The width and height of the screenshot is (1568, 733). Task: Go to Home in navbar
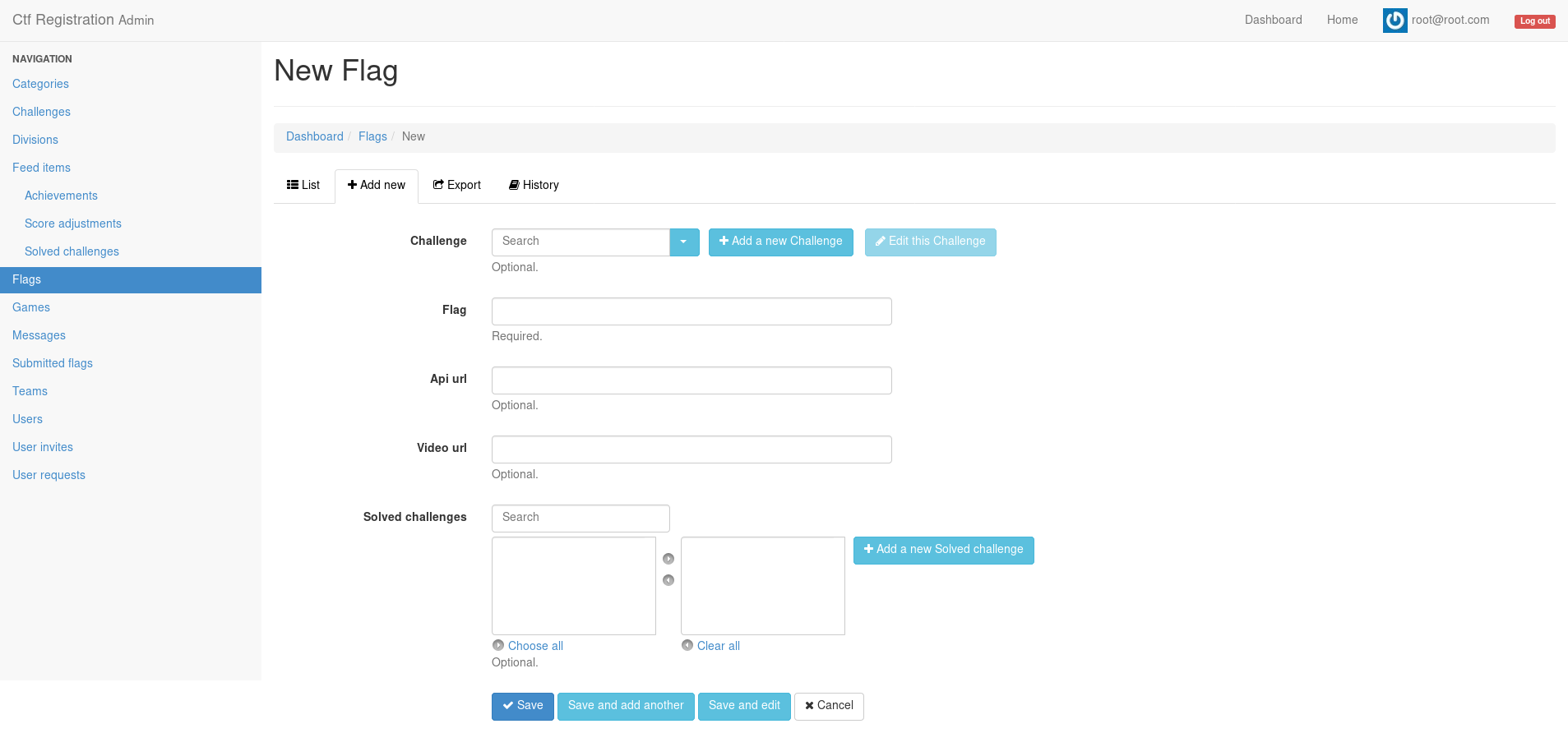click(1342, 20)
